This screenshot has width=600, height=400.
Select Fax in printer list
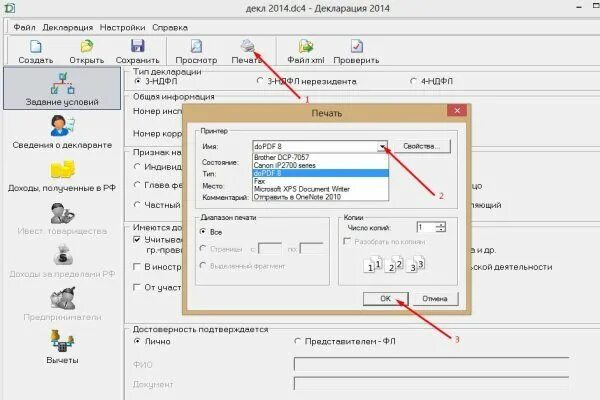click(x=321, y=181)
